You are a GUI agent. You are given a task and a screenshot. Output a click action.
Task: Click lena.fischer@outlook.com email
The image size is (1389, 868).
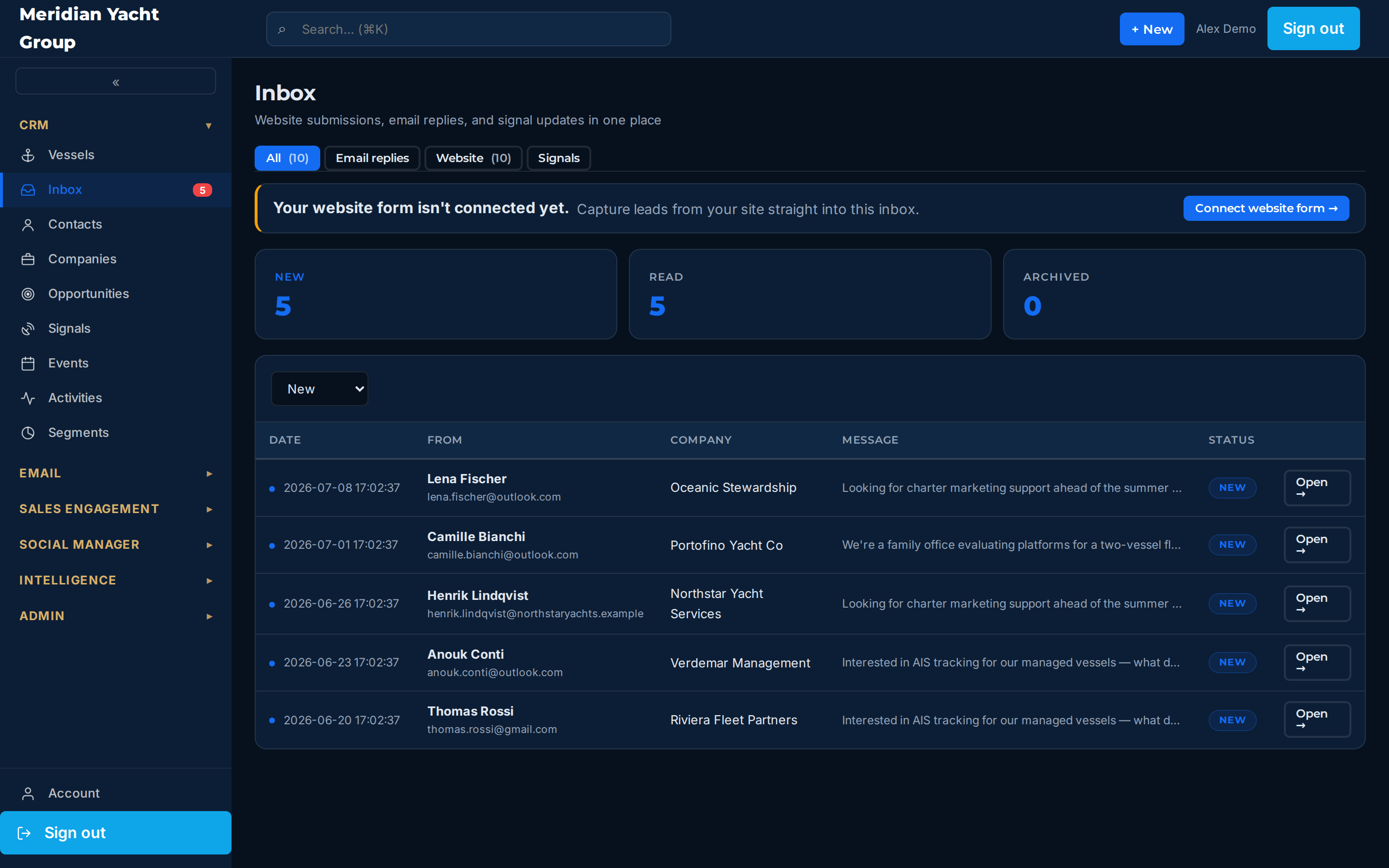point(493,497)
